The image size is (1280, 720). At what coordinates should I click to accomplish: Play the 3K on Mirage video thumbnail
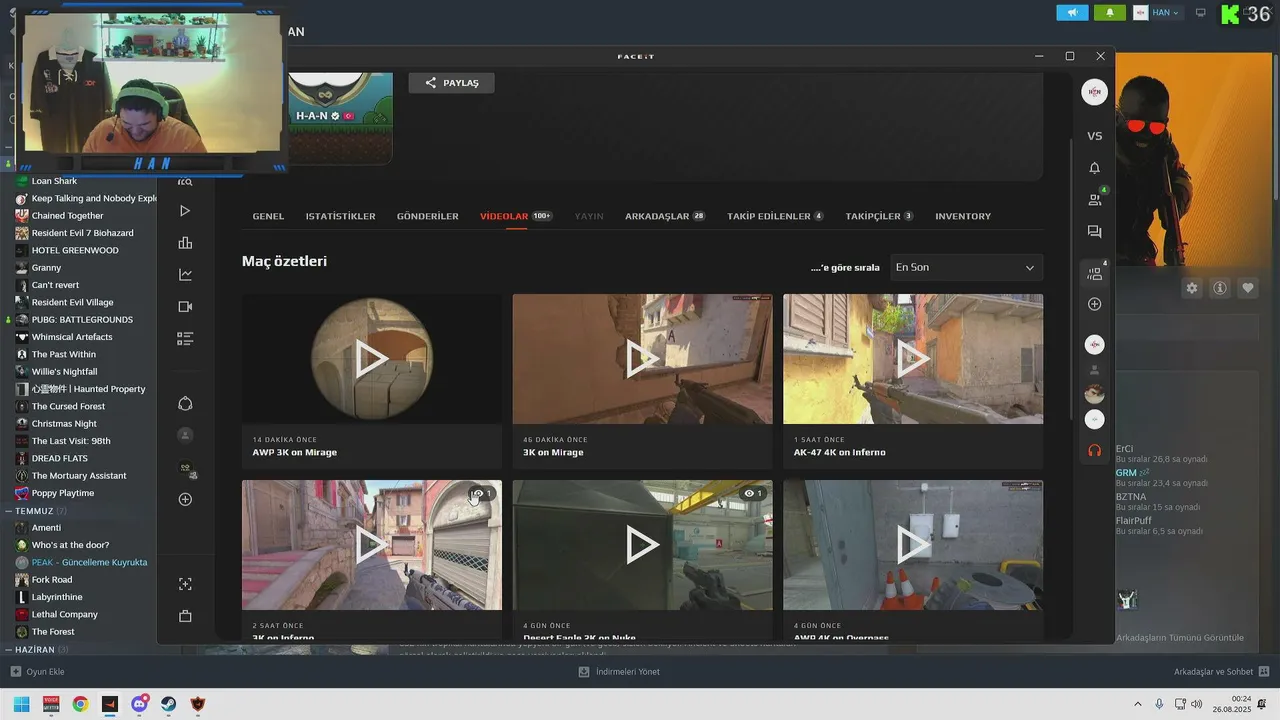(642, 359)
